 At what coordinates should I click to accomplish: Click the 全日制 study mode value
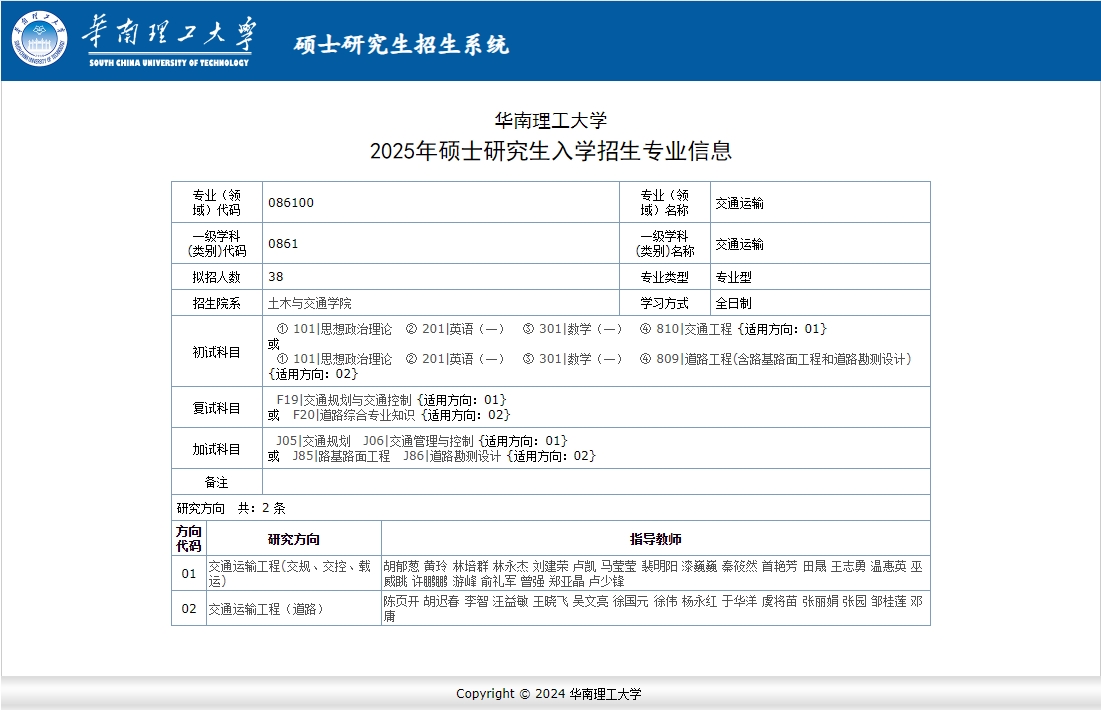pyautogui.click(x=733, y=303)
